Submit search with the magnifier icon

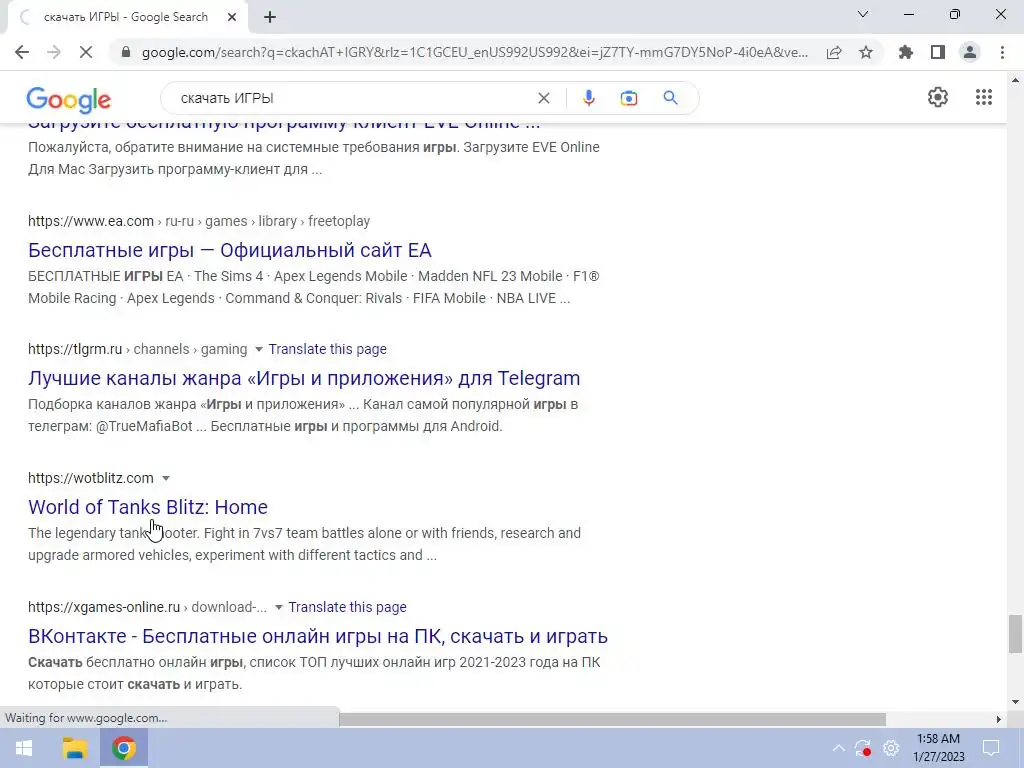tap(670, 98)
